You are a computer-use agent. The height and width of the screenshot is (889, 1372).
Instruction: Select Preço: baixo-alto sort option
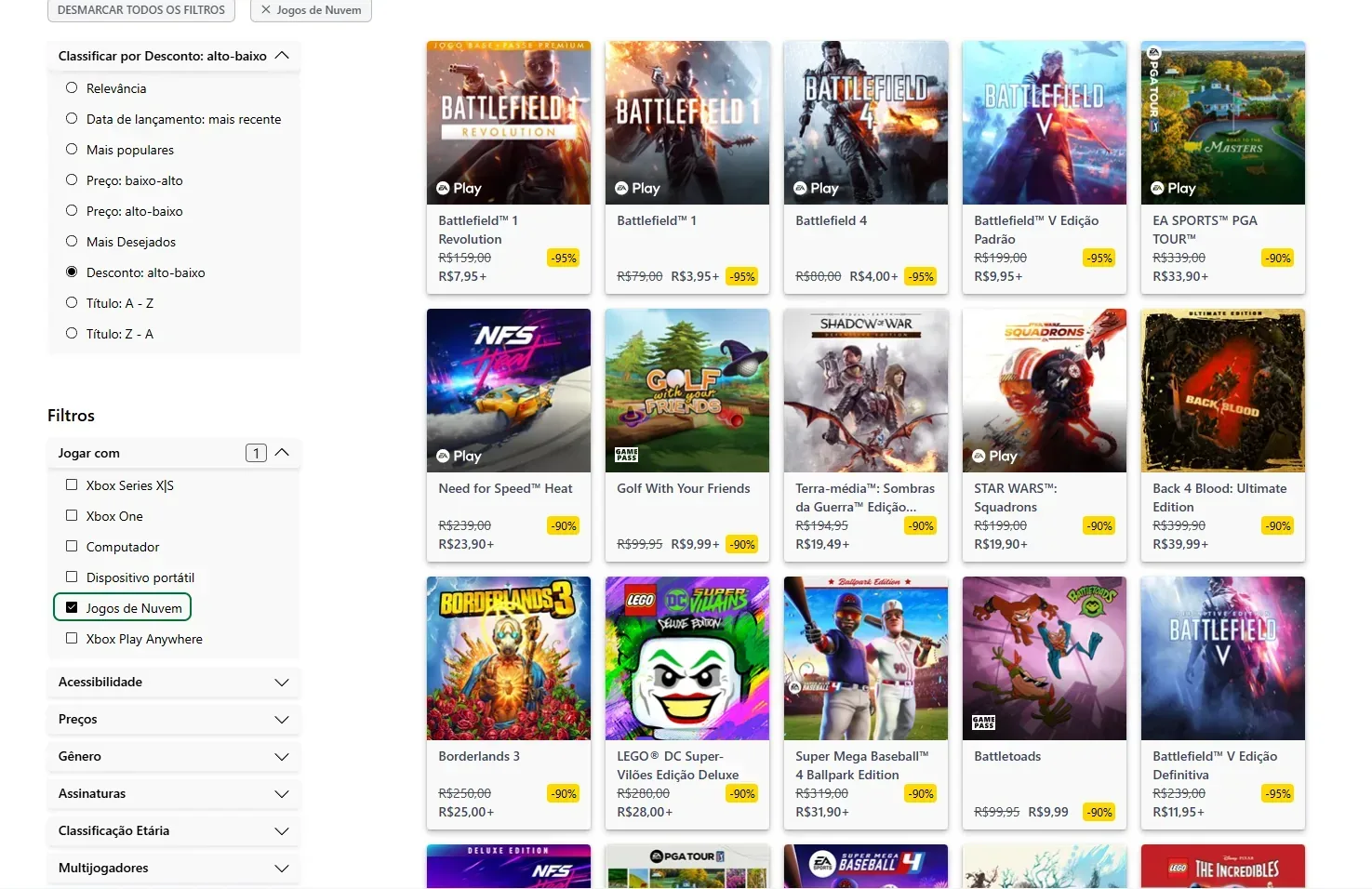[x=72, y=180]
